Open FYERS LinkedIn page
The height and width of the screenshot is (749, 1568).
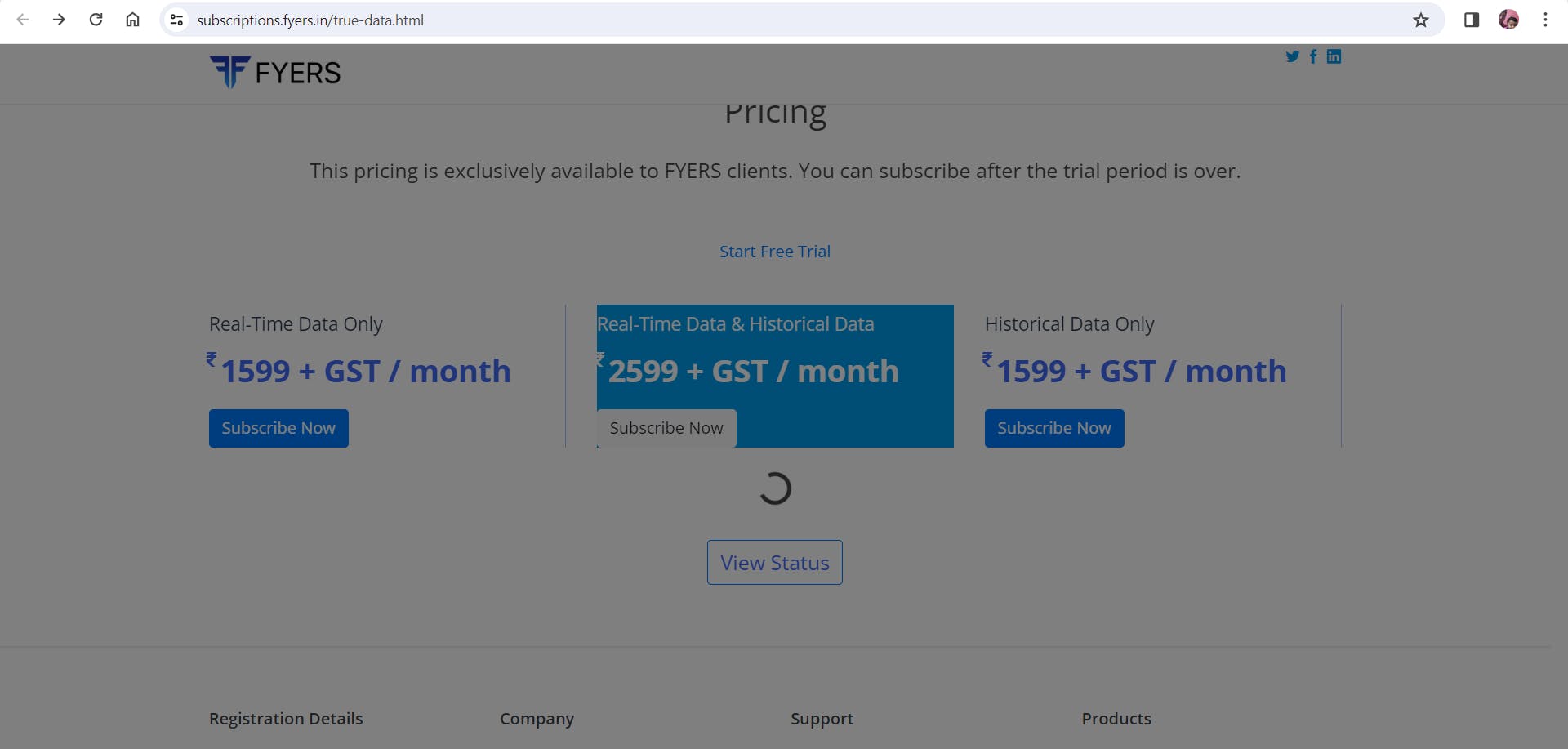coord(1334,56)
